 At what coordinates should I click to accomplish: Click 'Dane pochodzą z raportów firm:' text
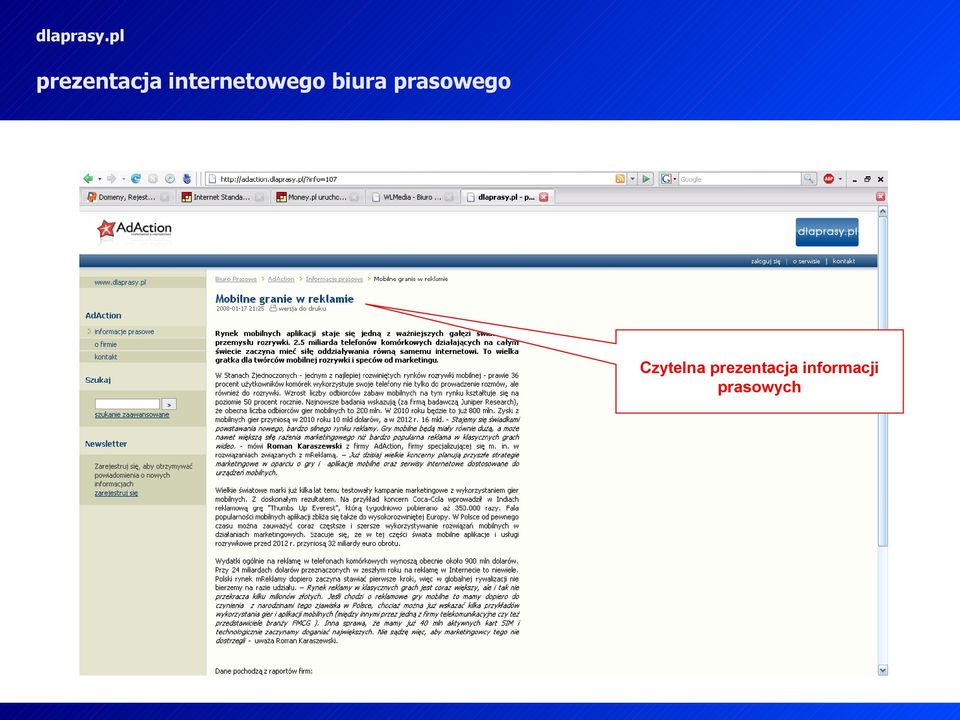pos(263,671)
